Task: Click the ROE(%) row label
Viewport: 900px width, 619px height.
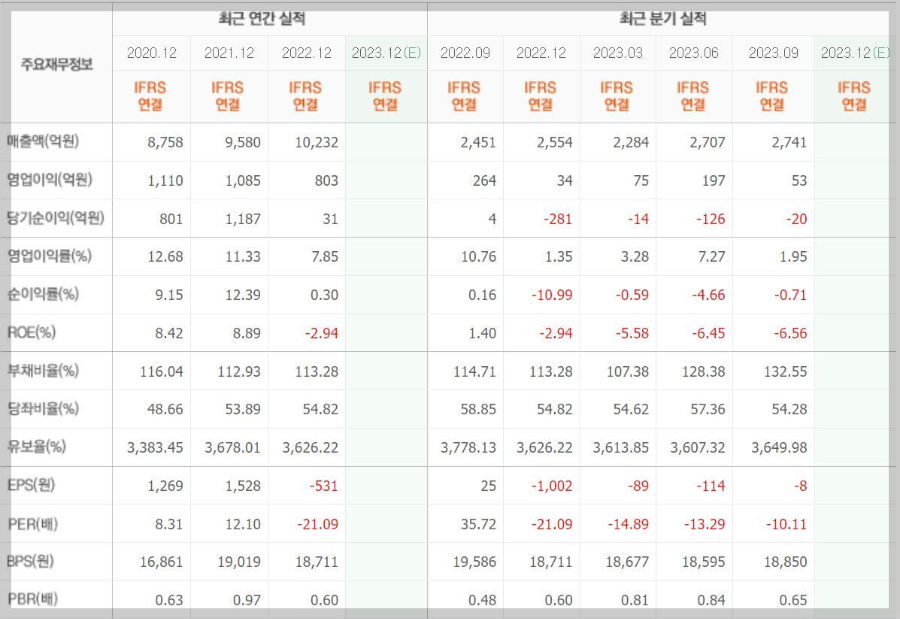Action: (31, 332)
